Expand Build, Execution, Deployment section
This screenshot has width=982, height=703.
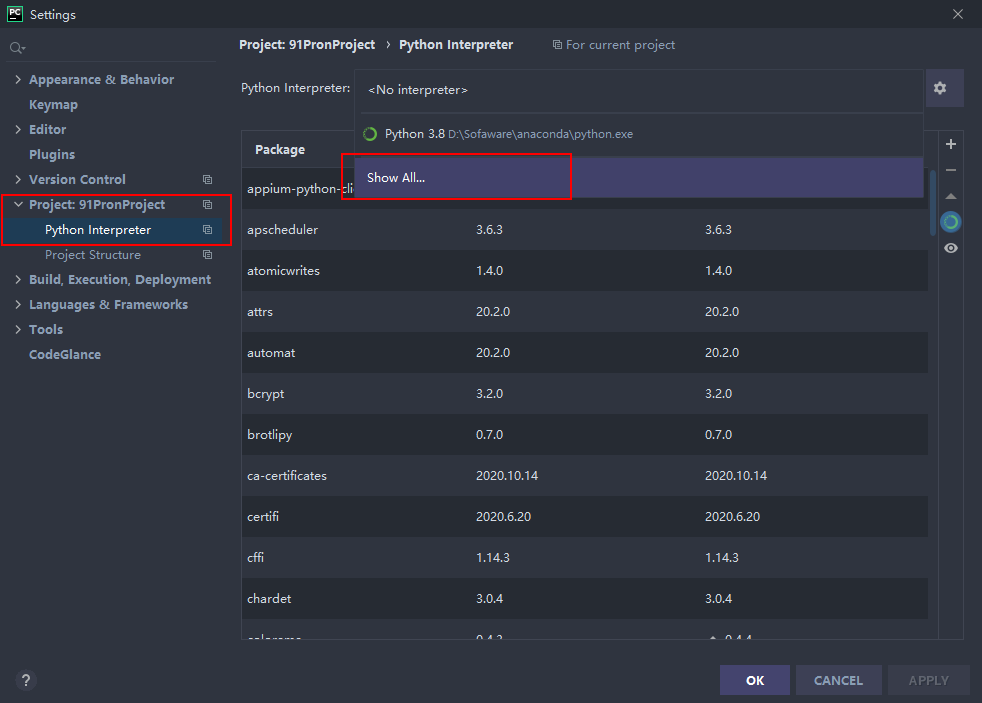click(18, 280)
